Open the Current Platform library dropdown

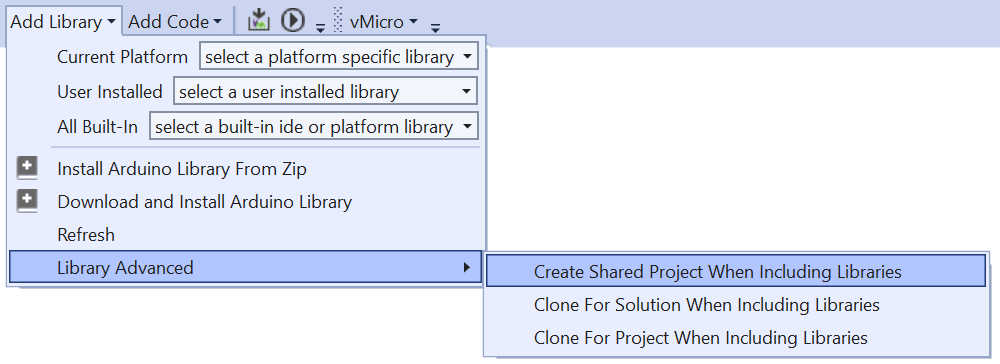click(x=338, y=57)
